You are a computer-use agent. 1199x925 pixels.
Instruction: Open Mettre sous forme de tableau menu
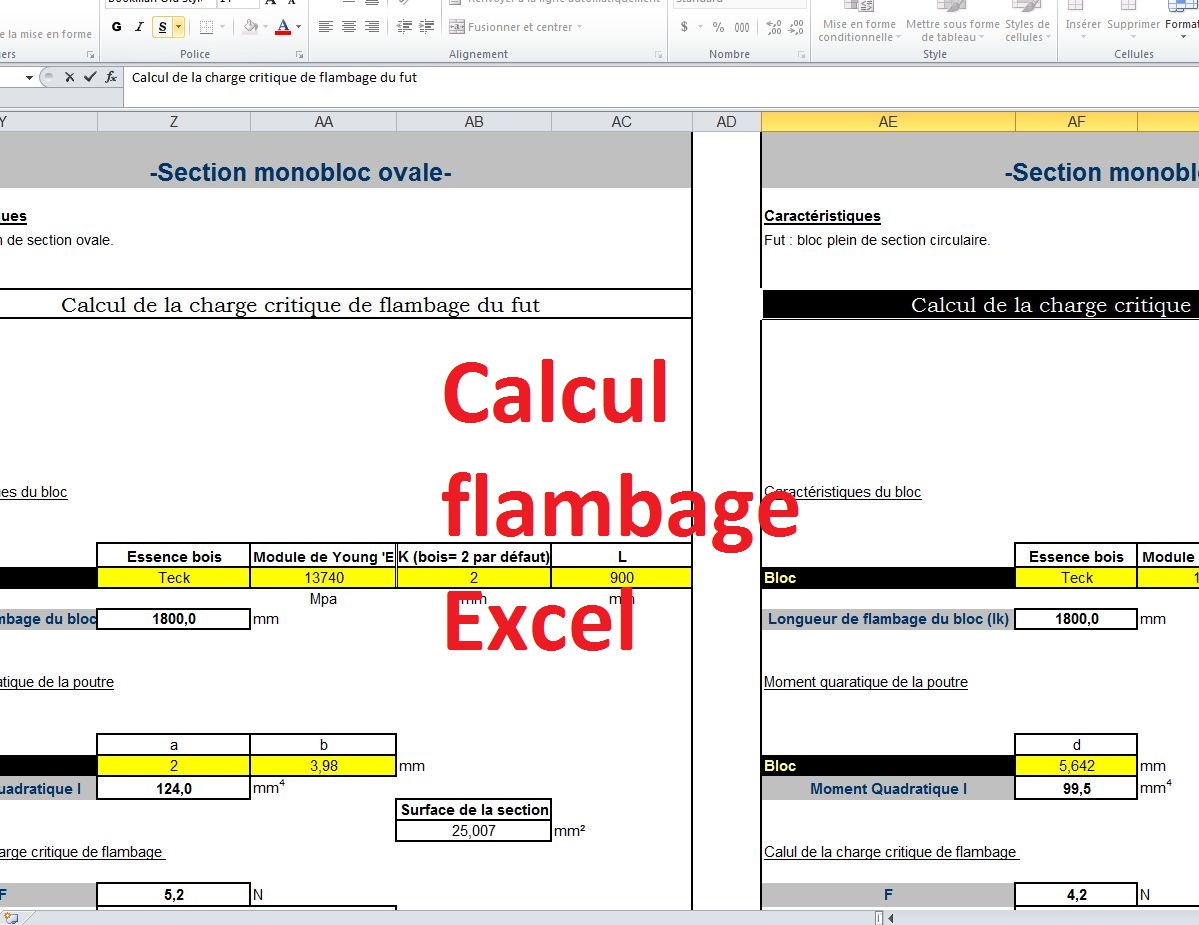tap(952, 21)
